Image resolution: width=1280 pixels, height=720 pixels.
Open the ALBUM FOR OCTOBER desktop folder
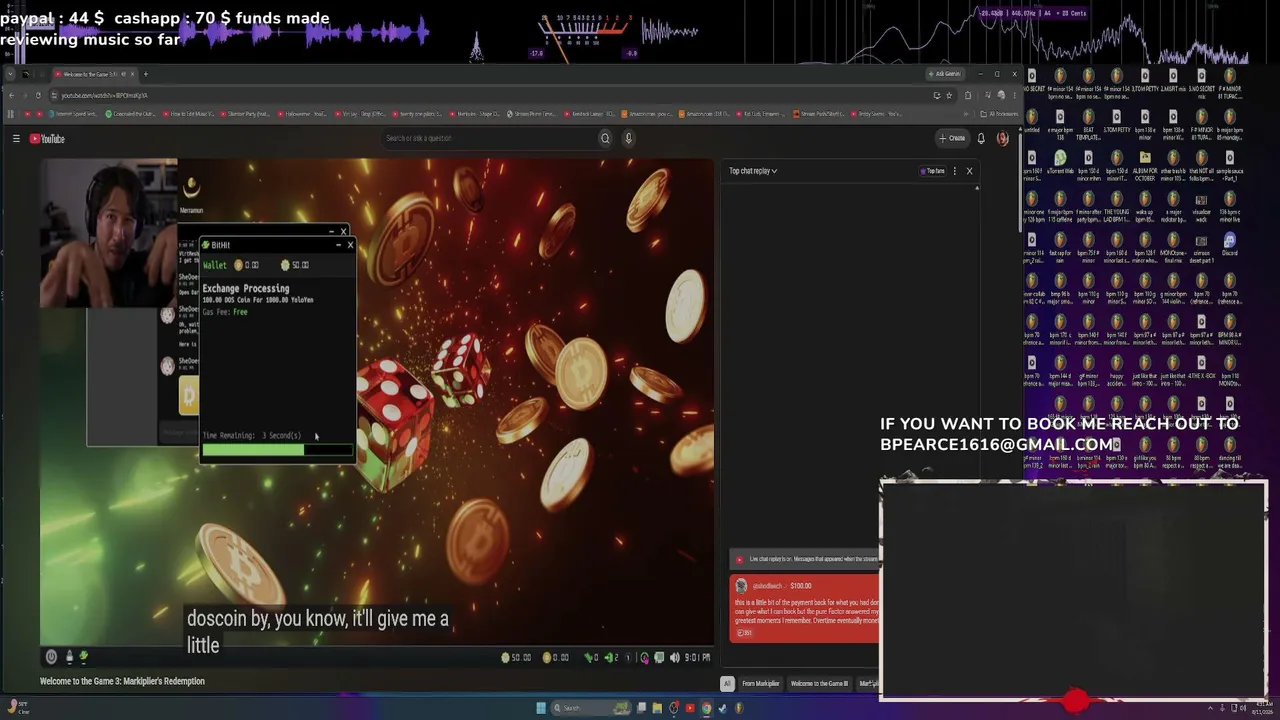(1145, 163)
